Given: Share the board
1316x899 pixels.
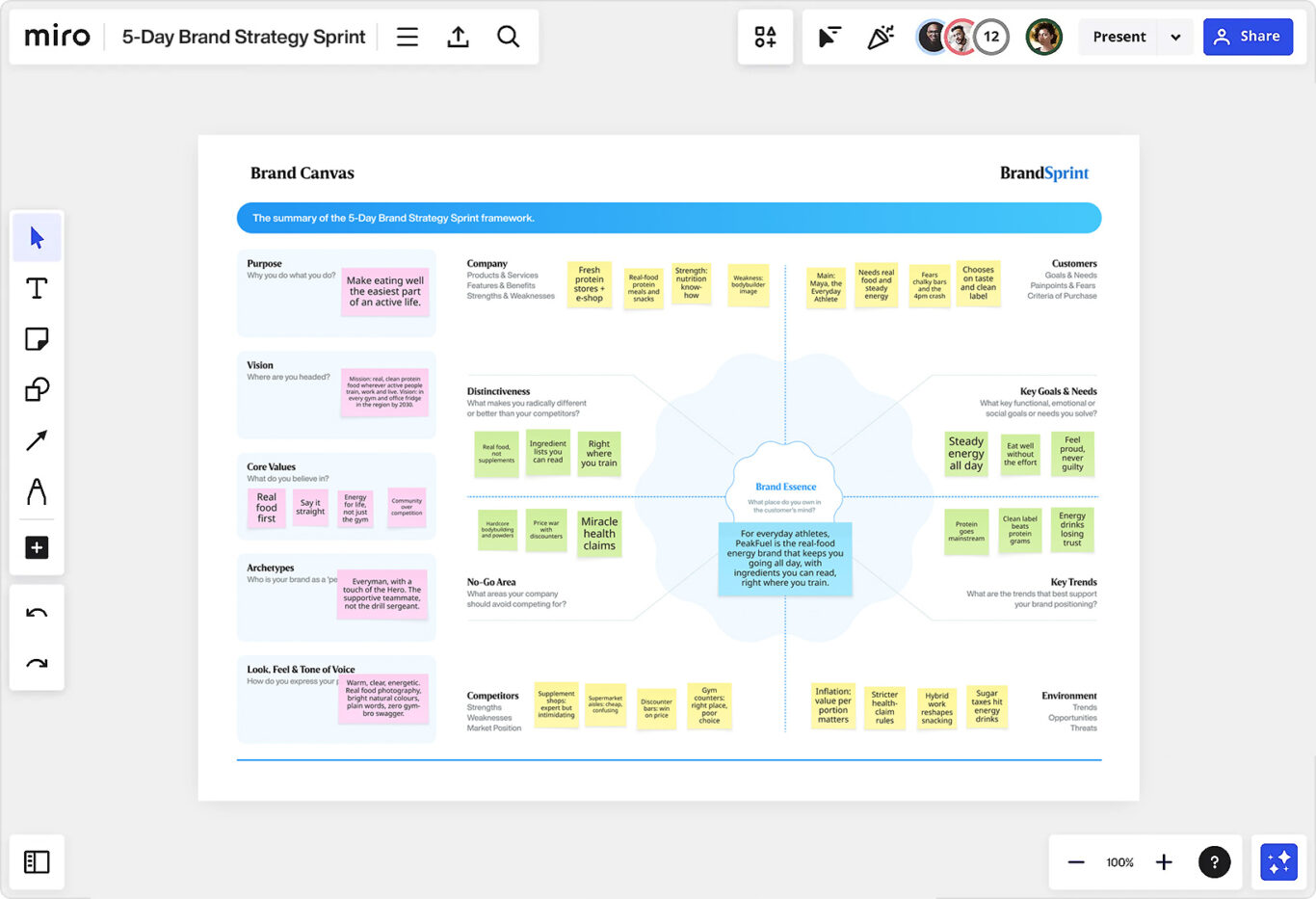Looking at the screenshot, I should tap(1248, 37).
